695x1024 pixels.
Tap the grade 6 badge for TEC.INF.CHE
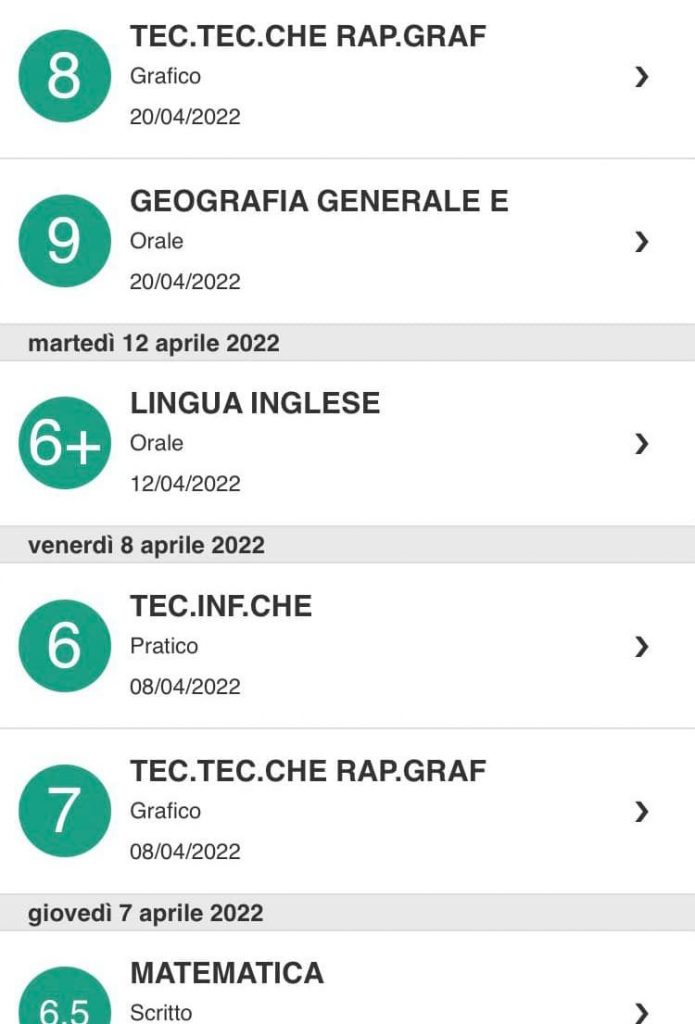point(64,646)
